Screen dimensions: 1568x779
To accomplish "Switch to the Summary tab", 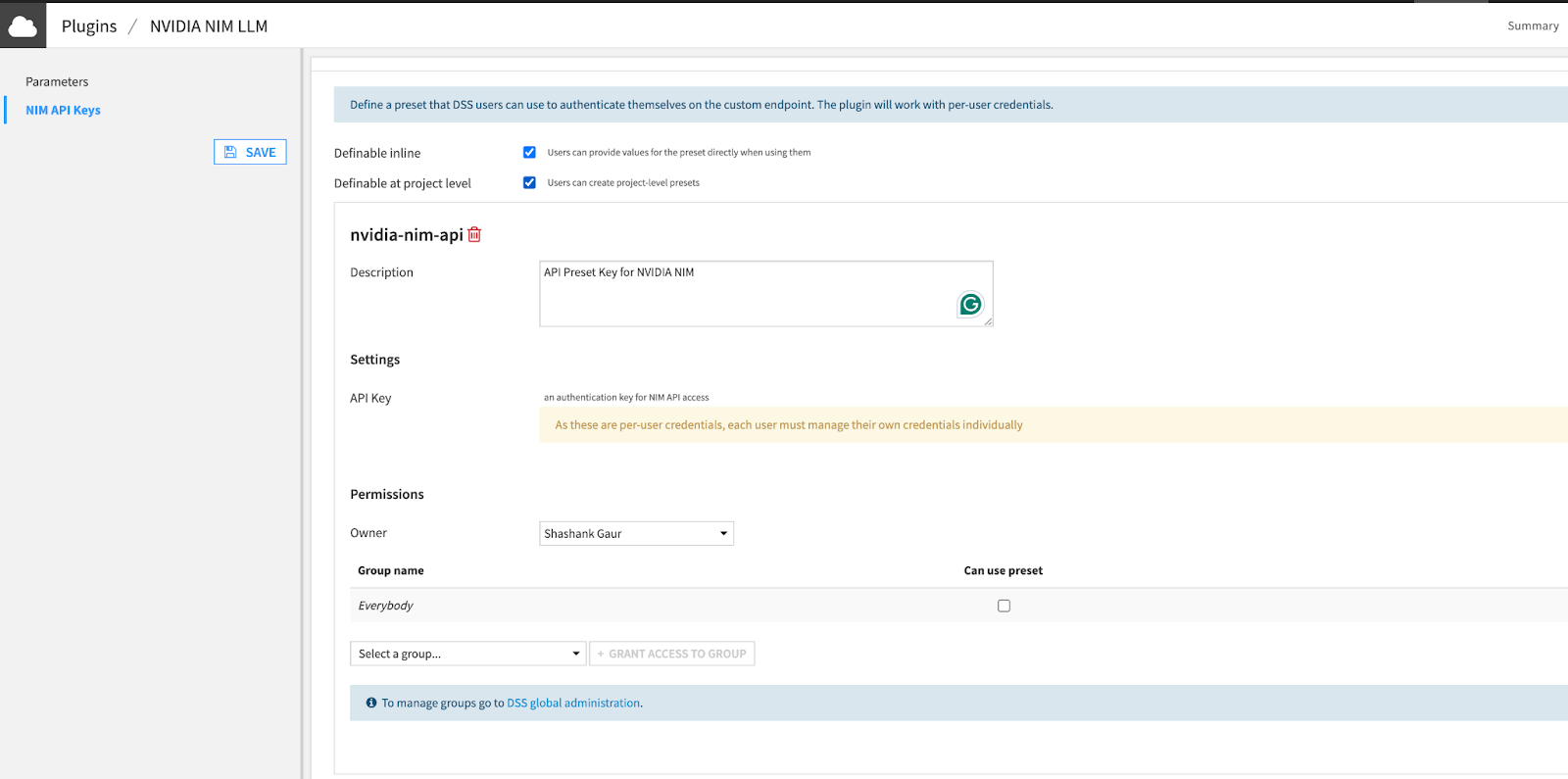I will pyautogui.click(x=1533, y=25).
